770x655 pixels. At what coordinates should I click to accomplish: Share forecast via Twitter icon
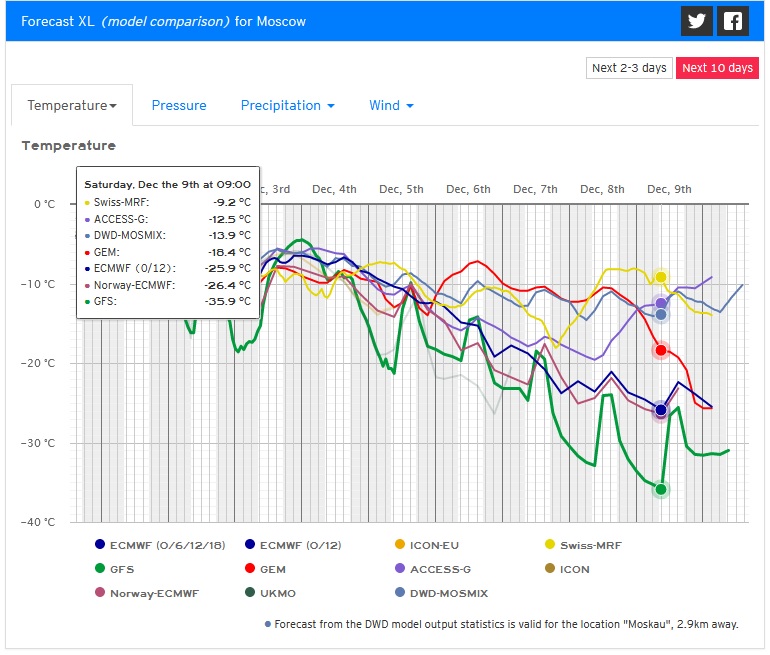696,21
